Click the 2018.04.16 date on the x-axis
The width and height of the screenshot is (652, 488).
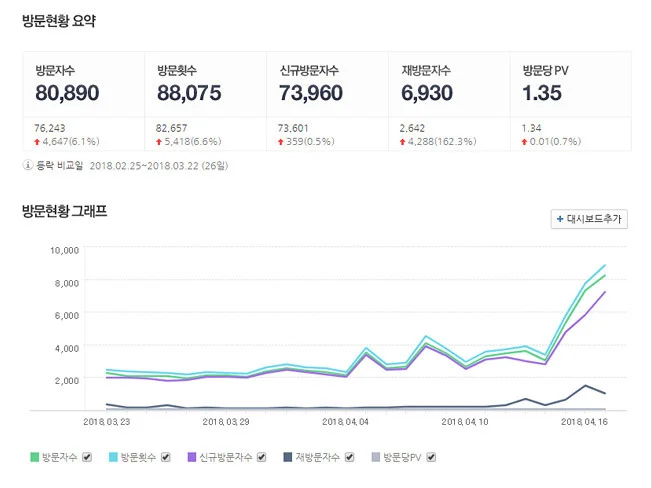(x=585, y=422)
